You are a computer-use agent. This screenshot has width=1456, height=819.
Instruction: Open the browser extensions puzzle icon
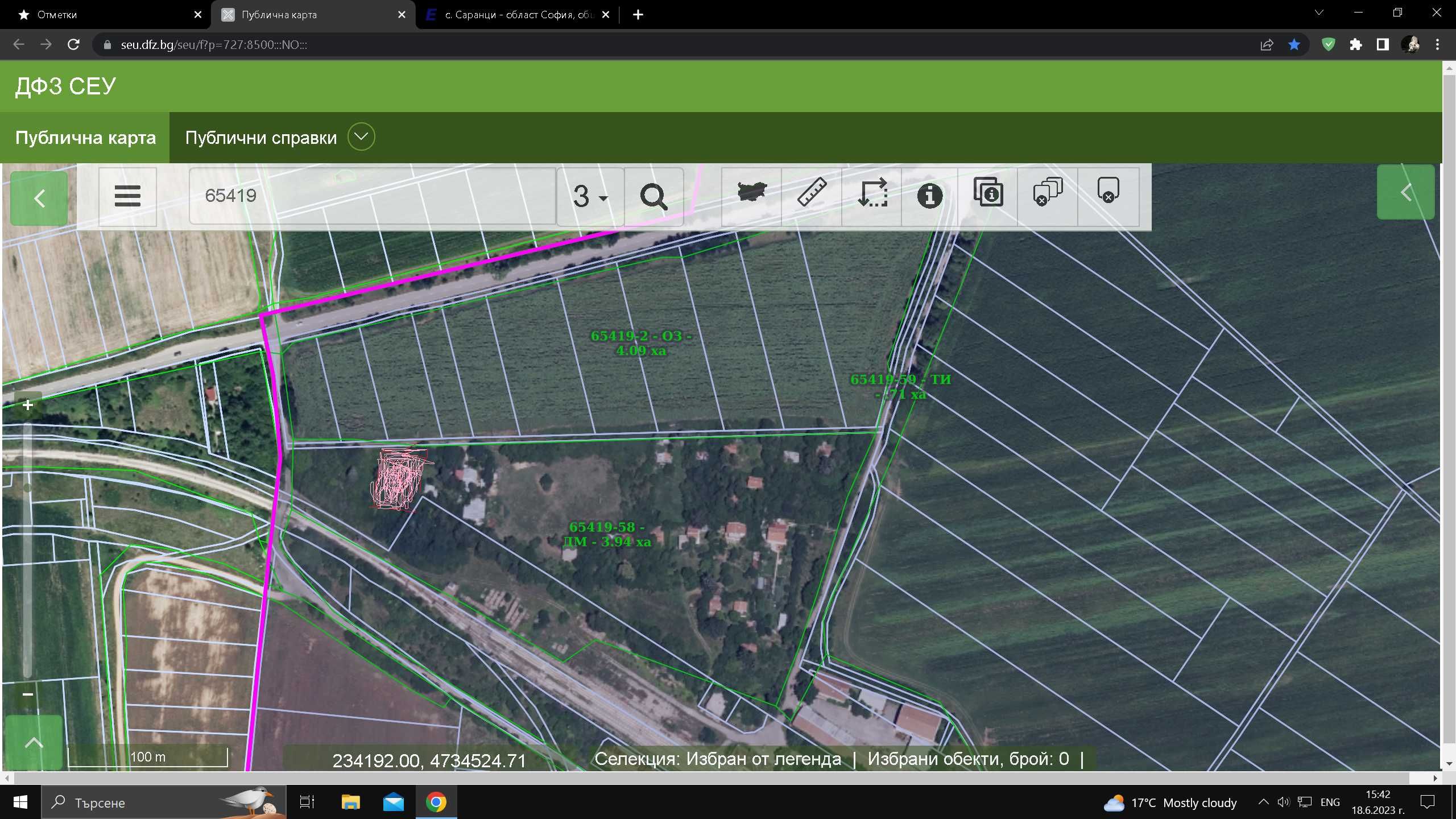(x=1356, y=44)
